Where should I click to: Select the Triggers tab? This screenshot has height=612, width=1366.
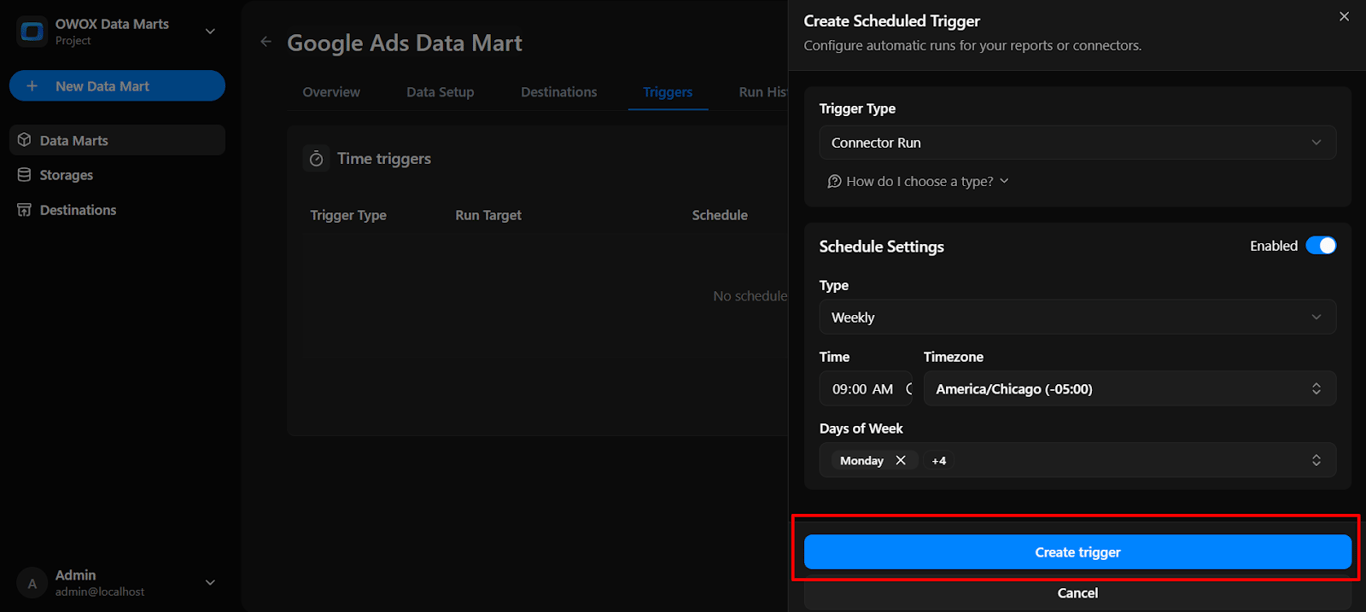tap(668, 92)
